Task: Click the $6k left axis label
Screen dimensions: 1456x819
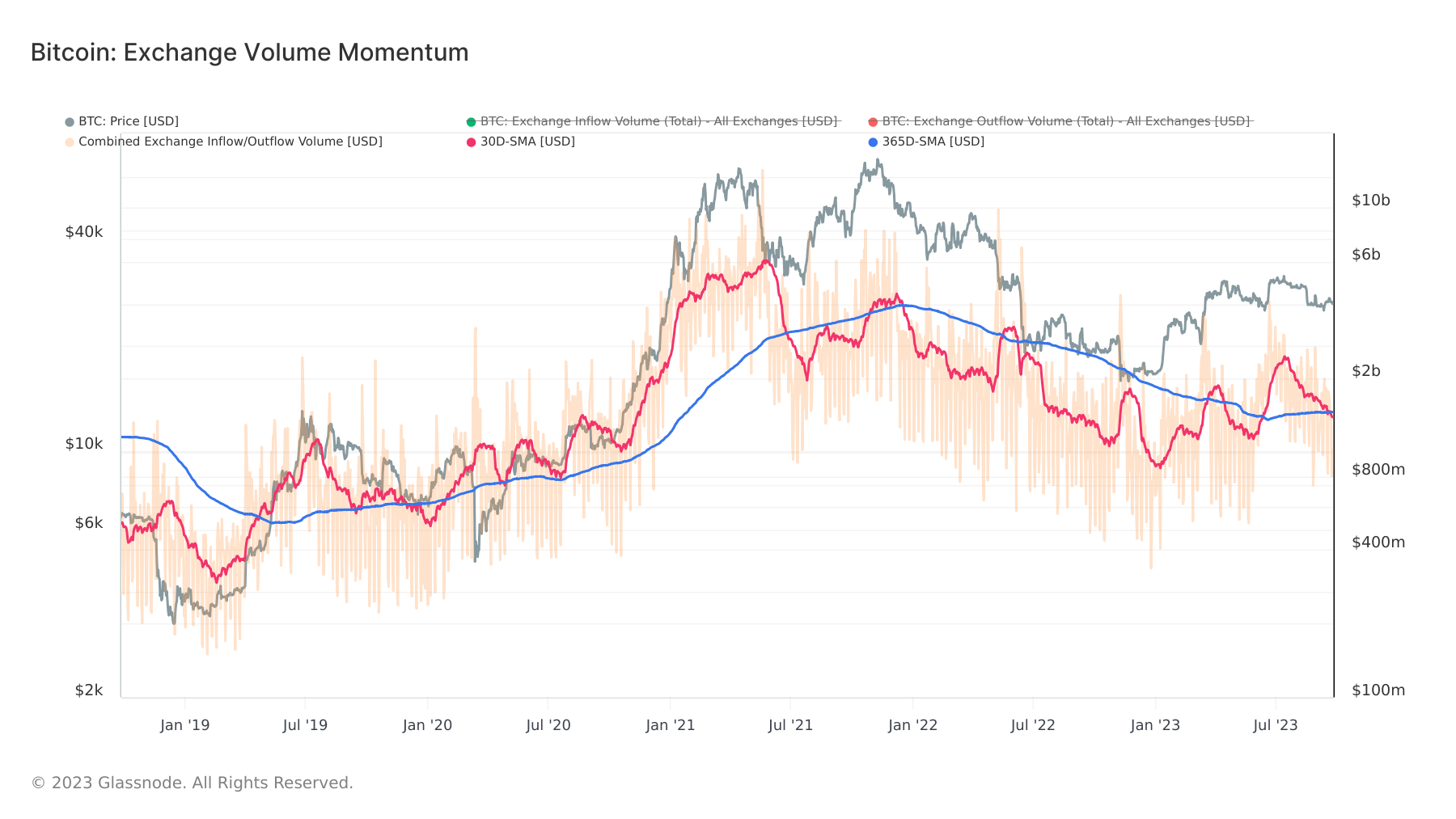Action: click(89, 523)
